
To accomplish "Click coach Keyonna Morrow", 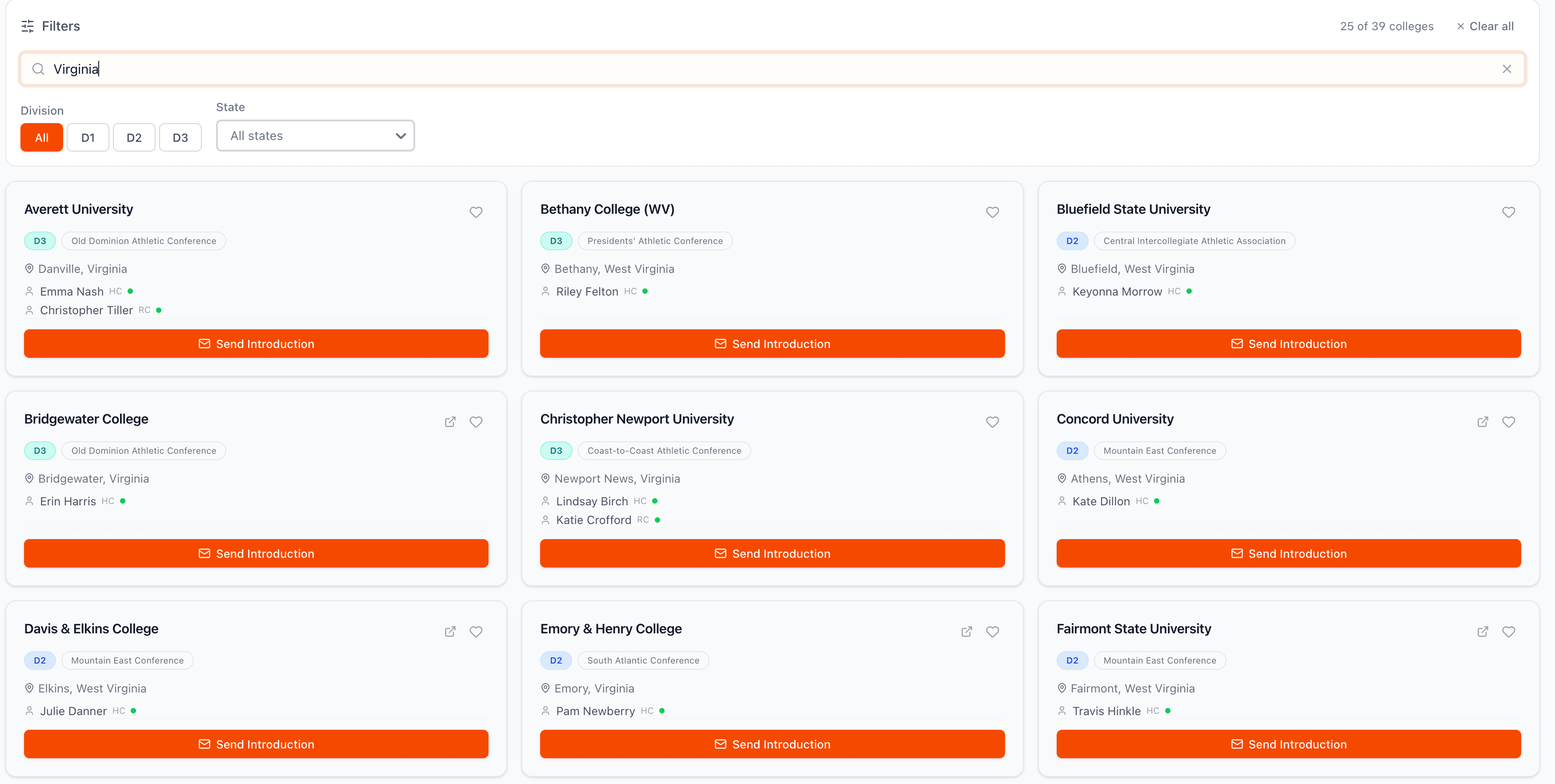I will 1117,292.
